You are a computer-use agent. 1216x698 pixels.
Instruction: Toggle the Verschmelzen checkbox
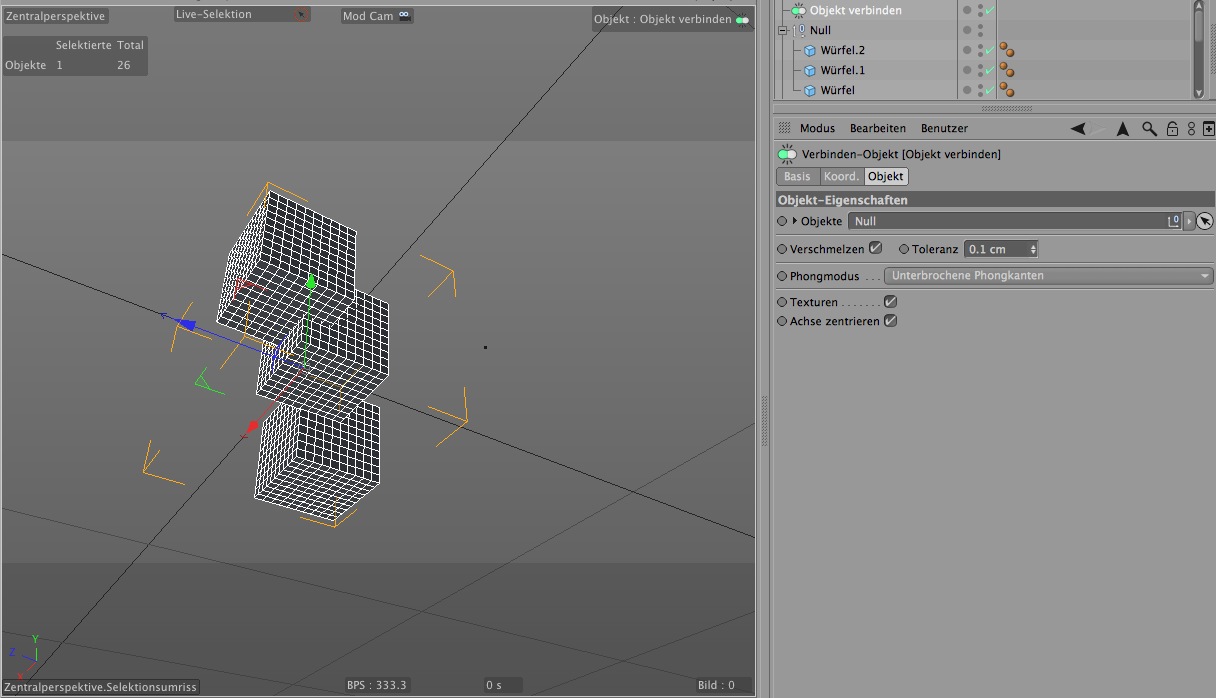point(876,248)
